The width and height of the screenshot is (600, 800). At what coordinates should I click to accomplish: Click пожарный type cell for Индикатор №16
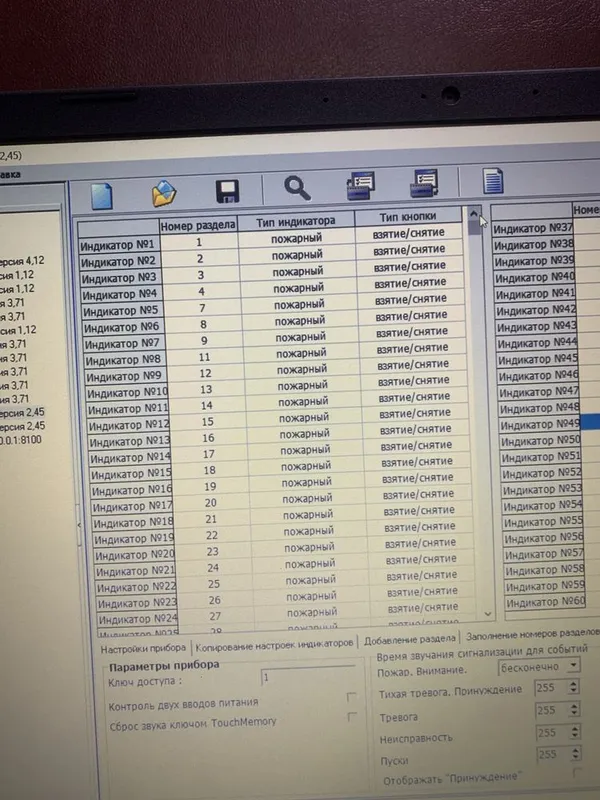307,482
